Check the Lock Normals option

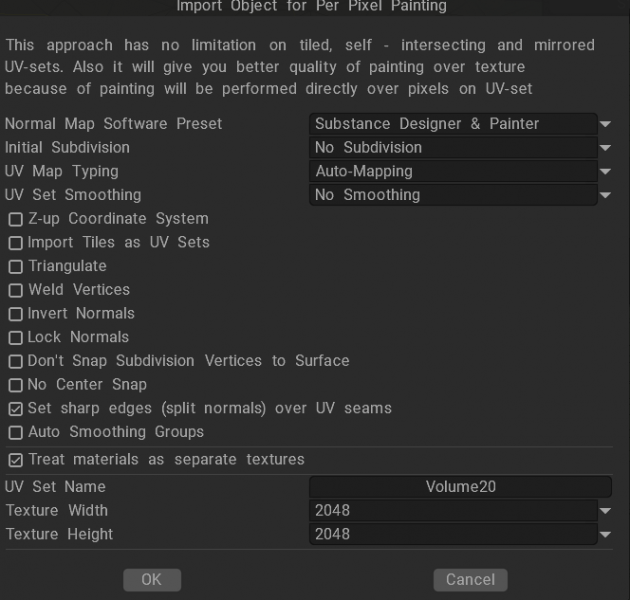pyautogui.click(x=15, y=338)
